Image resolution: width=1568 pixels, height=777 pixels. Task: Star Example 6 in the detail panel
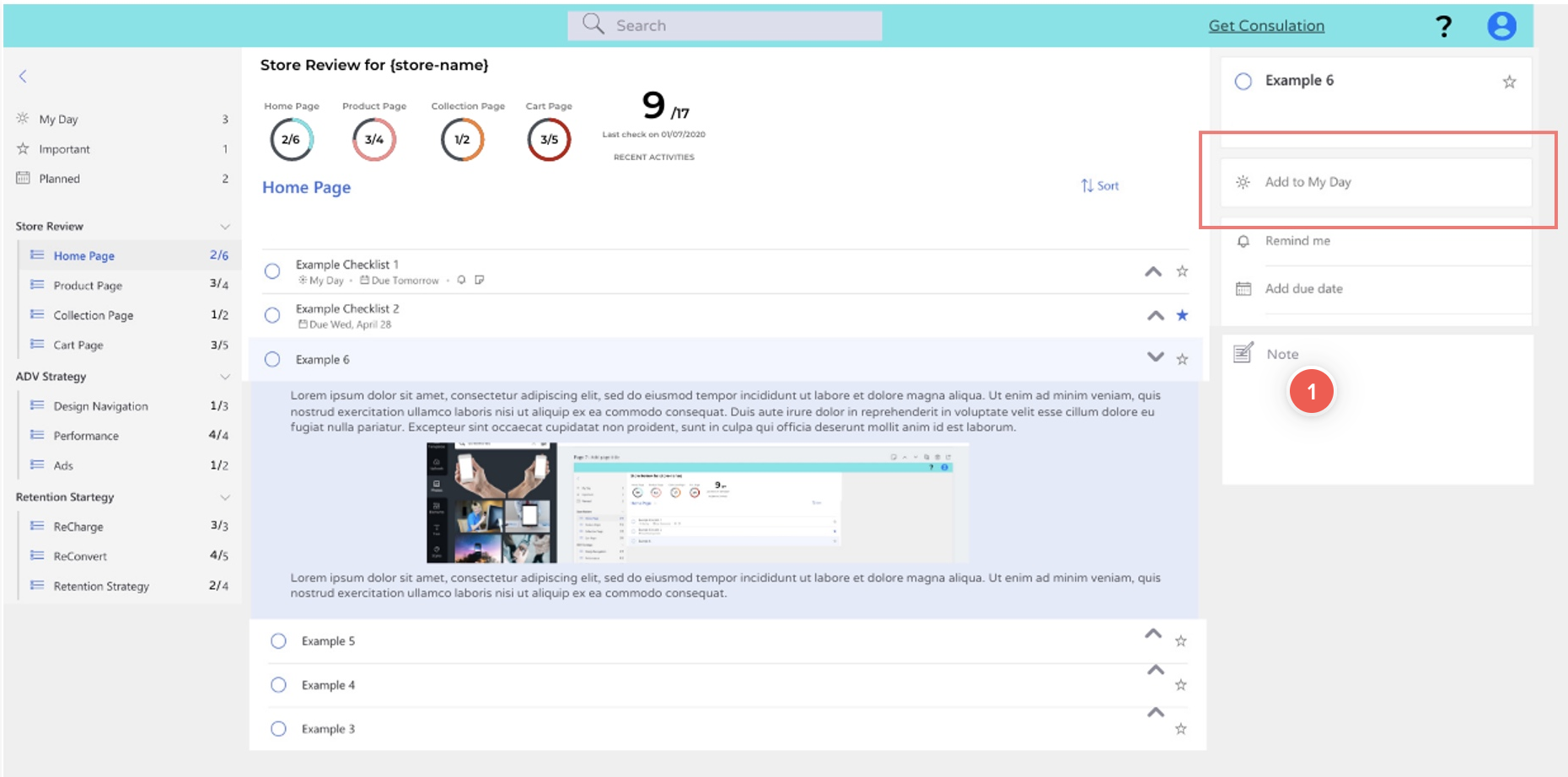click(x=1509, y=82)
